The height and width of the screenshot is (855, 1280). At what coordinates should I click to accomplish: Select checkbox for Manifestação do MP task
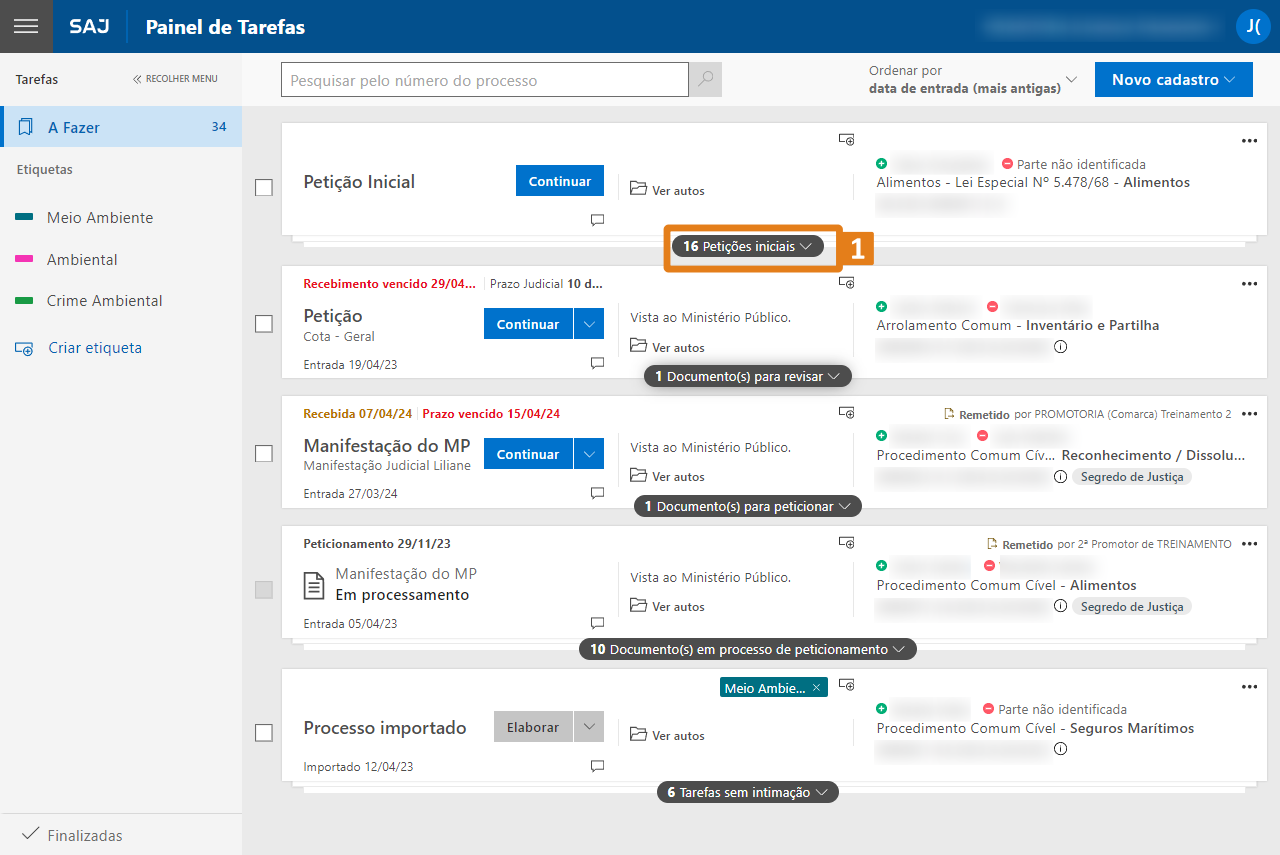tap(264, 454)
